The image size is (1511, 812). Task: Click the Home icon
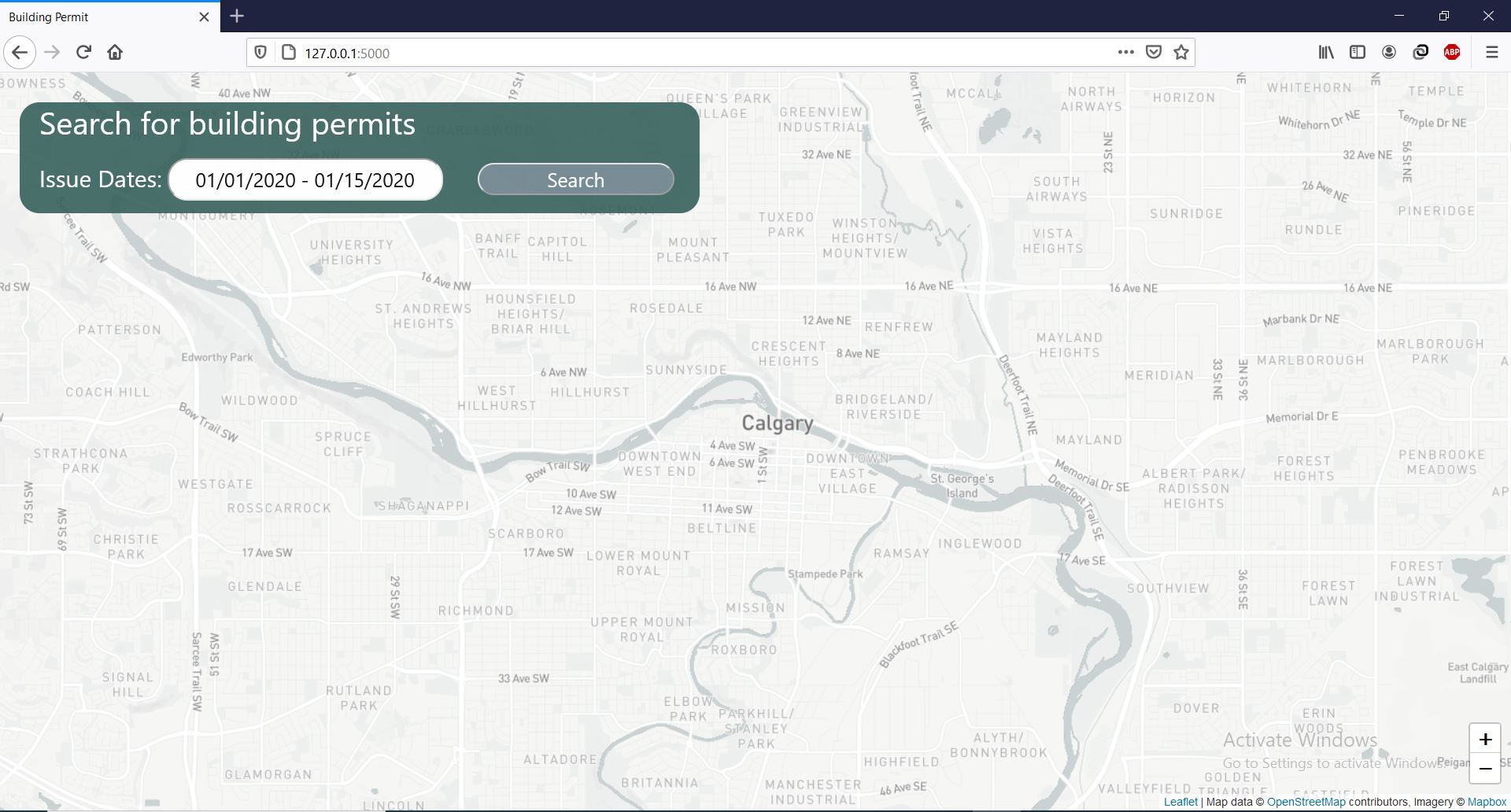(x=115, y=52)
